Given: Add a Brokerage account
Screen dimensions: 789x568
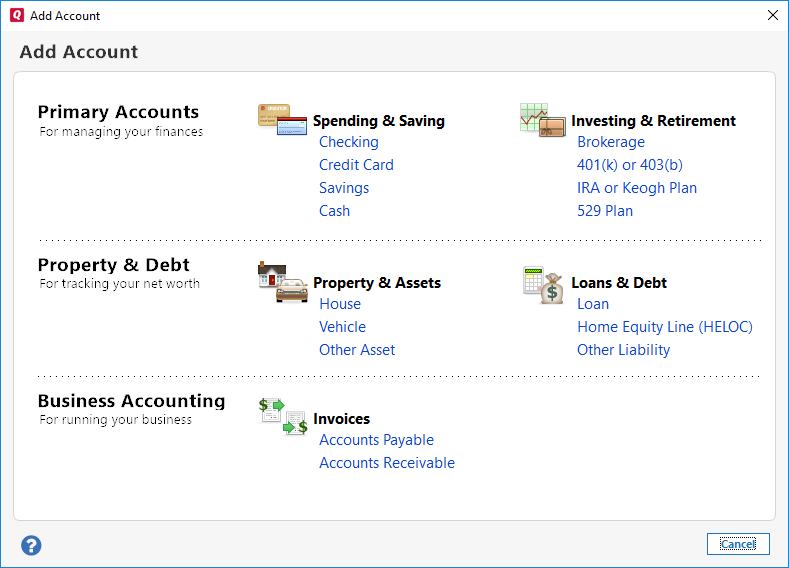Looking at the screenshot, I should tap(611, 142).
